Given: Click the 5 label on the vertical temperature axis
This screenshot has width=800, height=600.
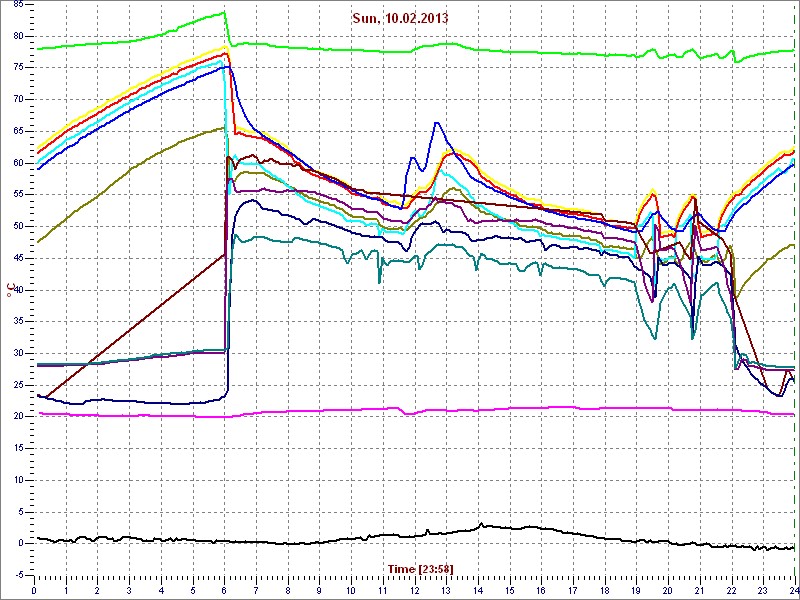Looking at the screenshot, I should [20, 512].
